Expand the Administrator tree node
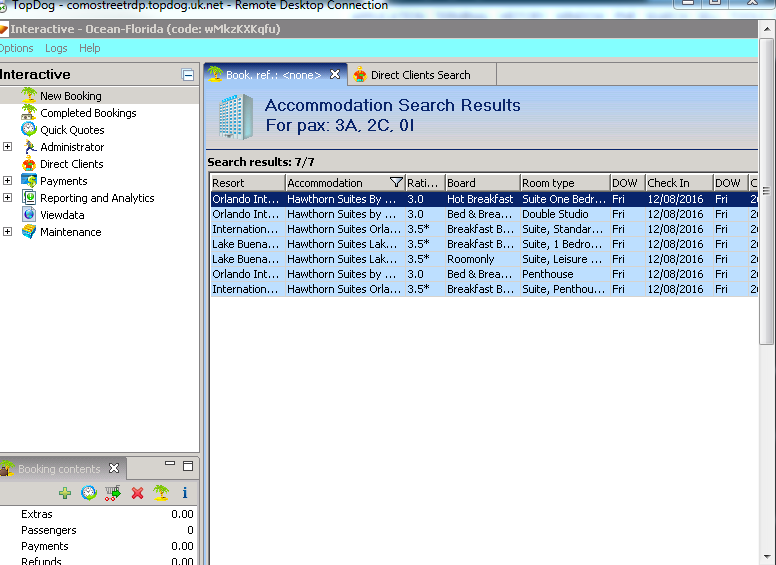Viewport: 776px width, 565px height. click(8, 147)
